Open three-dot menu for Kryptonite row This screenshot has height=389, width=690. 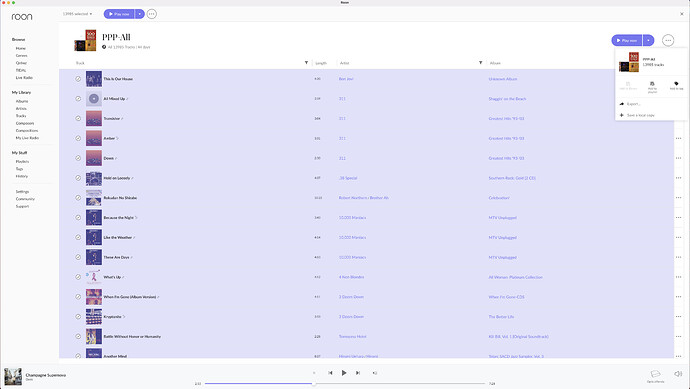678,316
